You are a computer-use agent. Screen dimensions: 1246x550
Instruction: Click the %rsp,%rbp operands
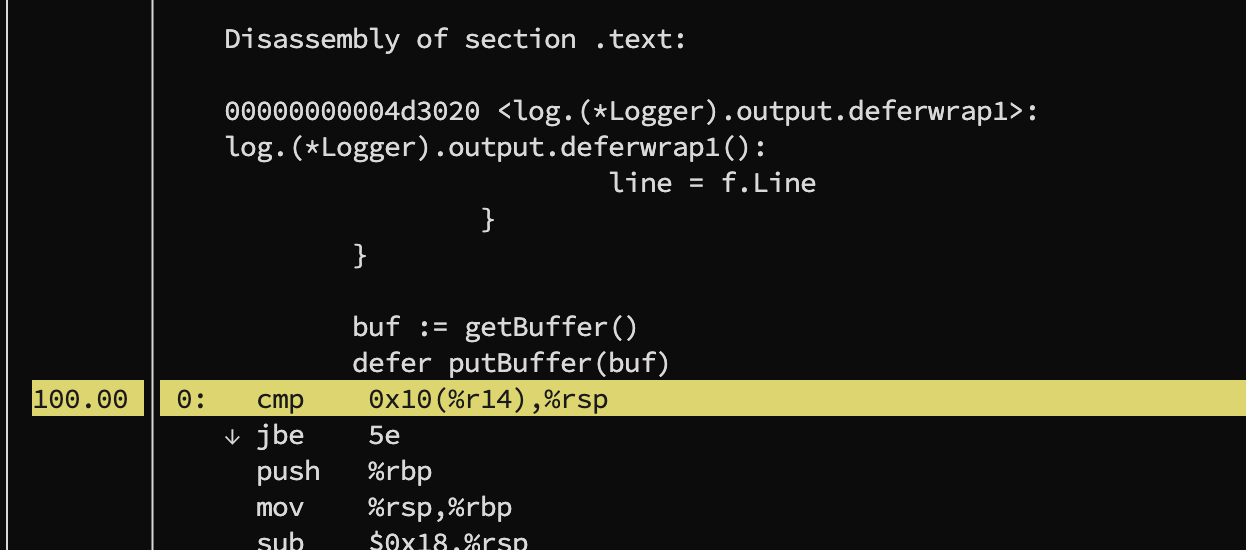pyautogui.click(x=440, y=507)
